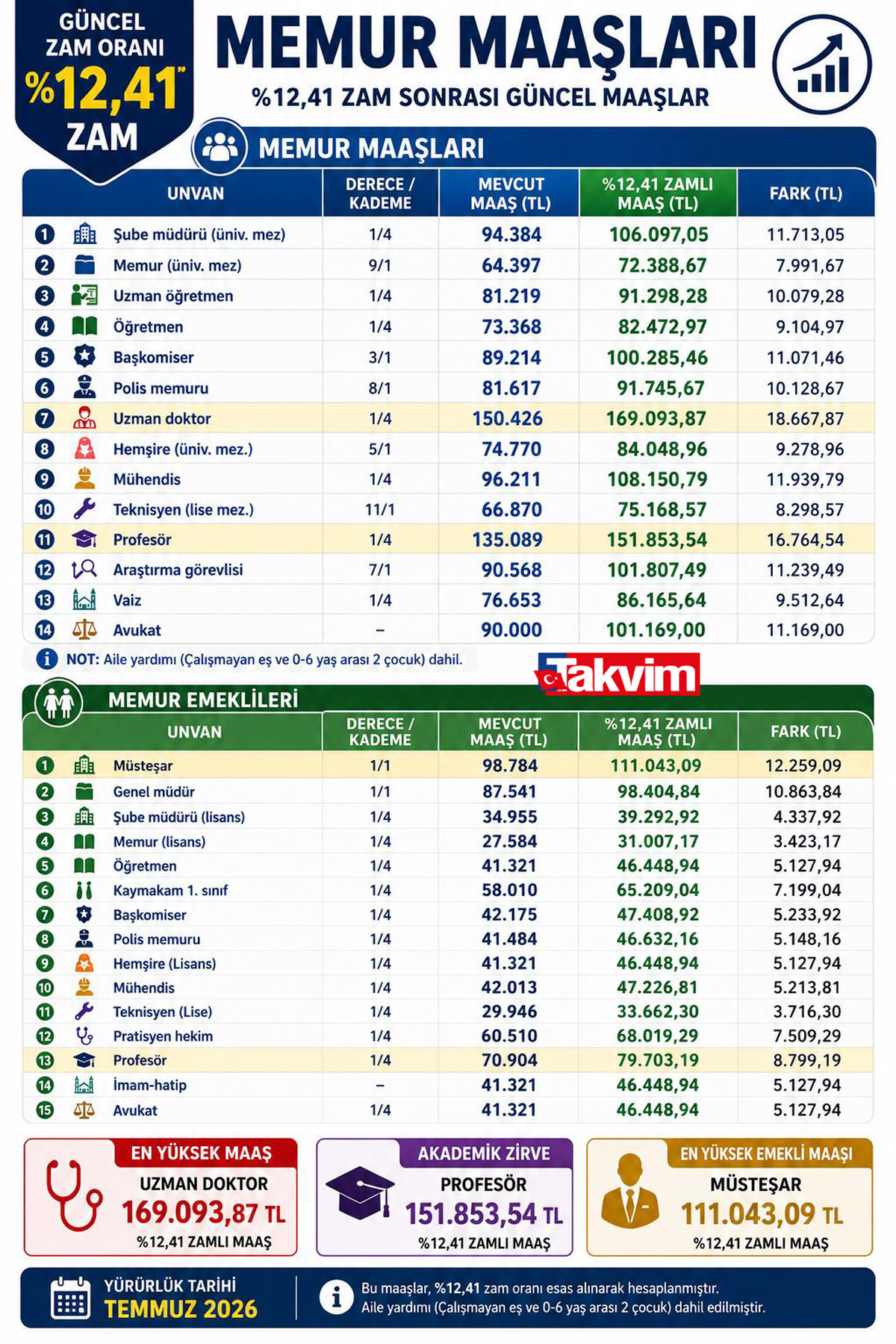
Task: Click the value 101.807,49
Action: click(x=657, y=570)
